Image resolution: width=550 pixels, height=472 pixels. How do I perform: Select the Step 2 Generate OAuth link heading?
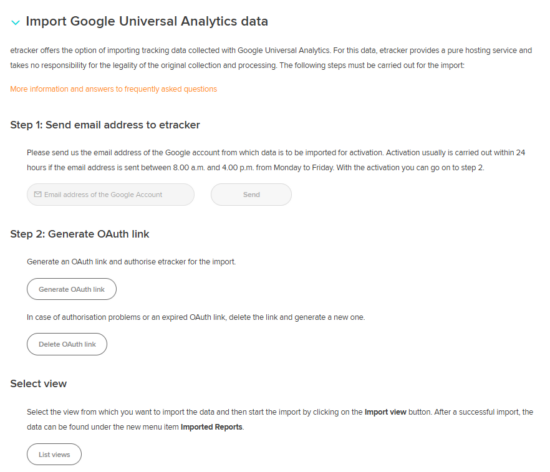[80, 234]
